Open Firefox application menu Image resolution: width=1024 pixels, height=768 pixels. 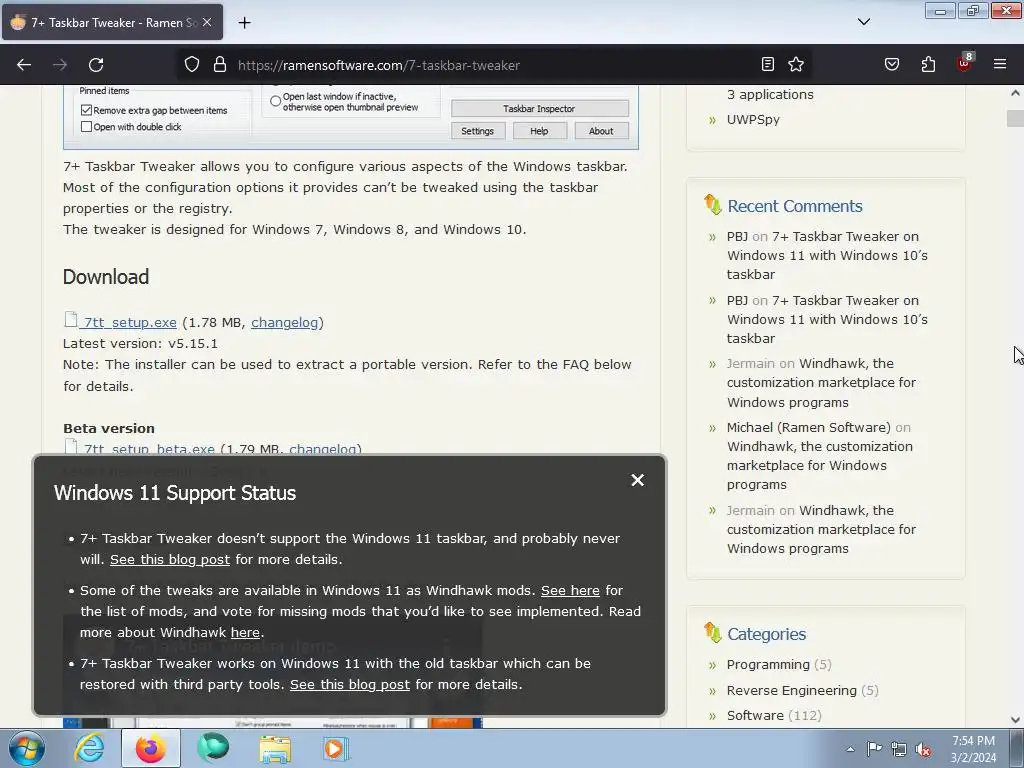[999, 64]
